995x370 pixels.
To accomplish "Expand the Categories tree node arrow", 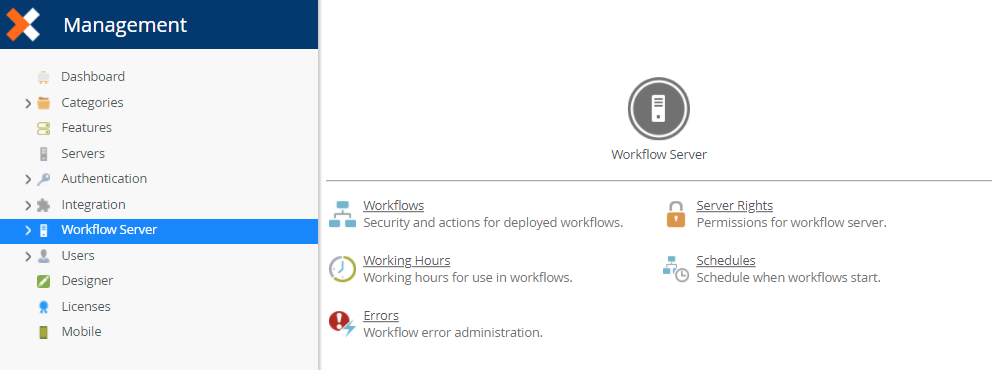I will click(x=28, y=103).
